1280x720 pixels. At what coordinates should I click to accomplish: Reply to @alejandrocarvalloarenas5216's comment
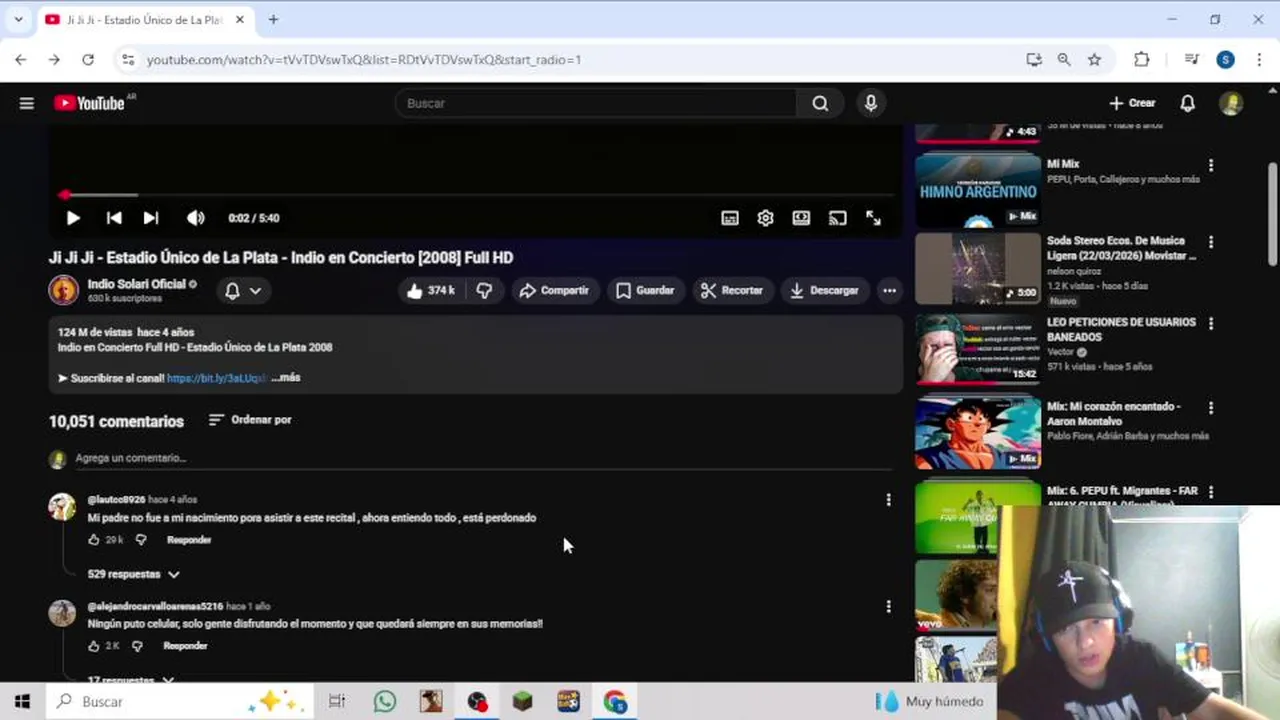point(185,646)
